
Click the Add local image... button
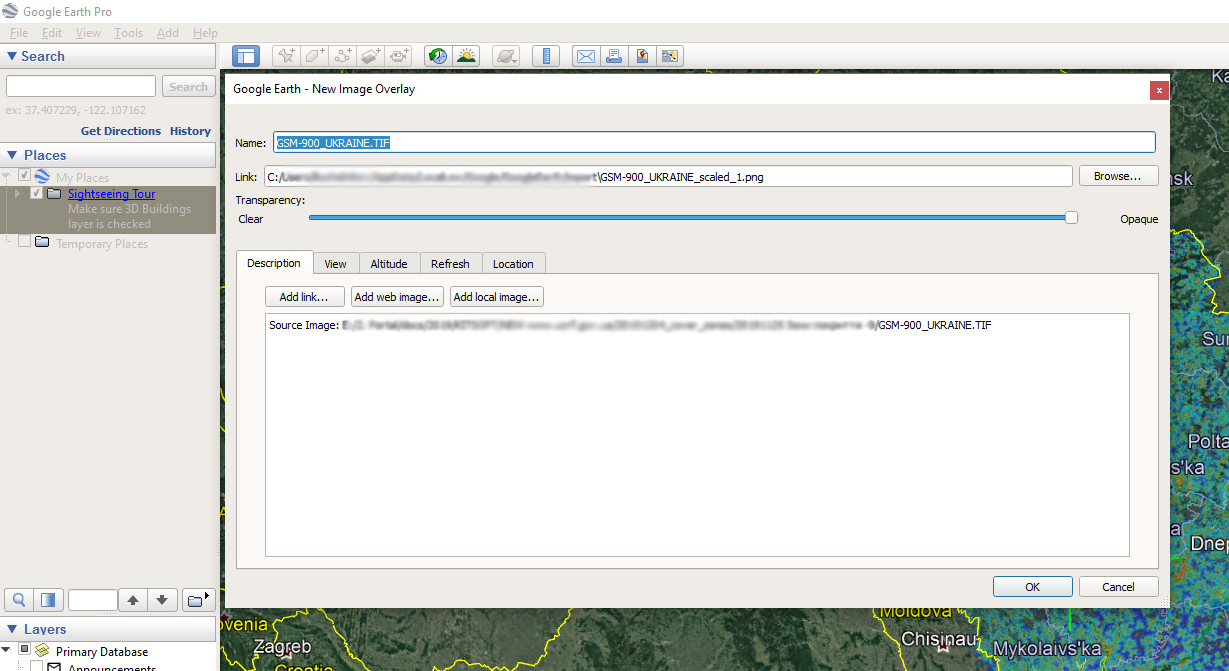pyautogui.click(x=497, y=297)
